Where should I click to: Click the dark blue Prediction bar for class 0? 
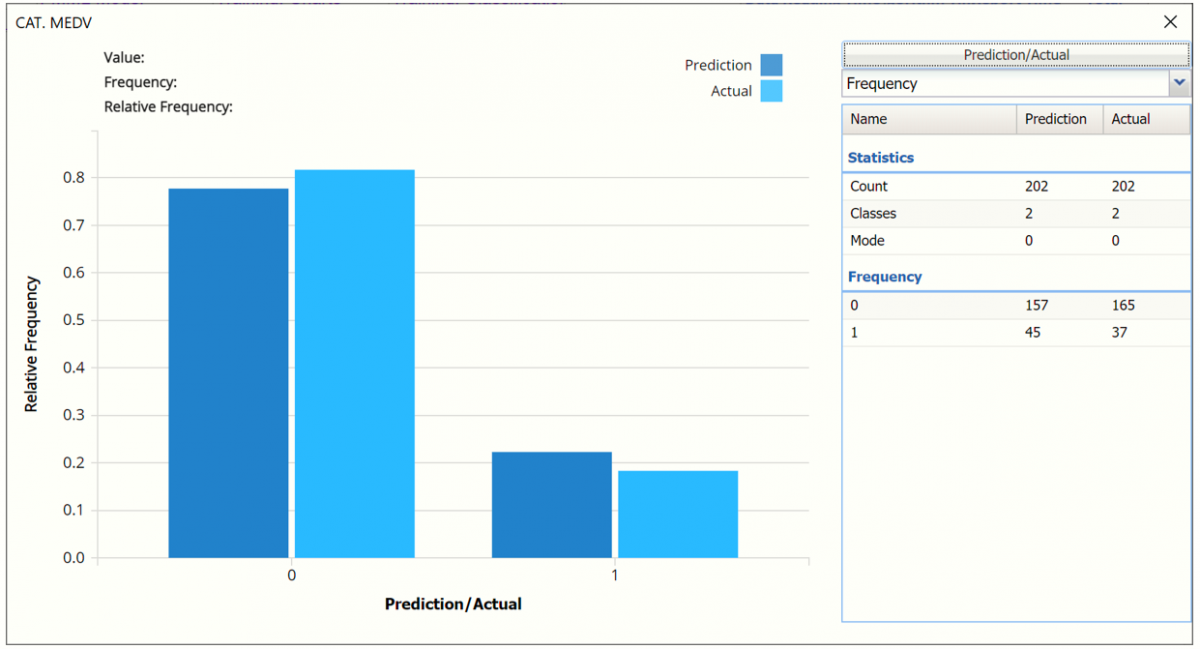tap(228, 373)
